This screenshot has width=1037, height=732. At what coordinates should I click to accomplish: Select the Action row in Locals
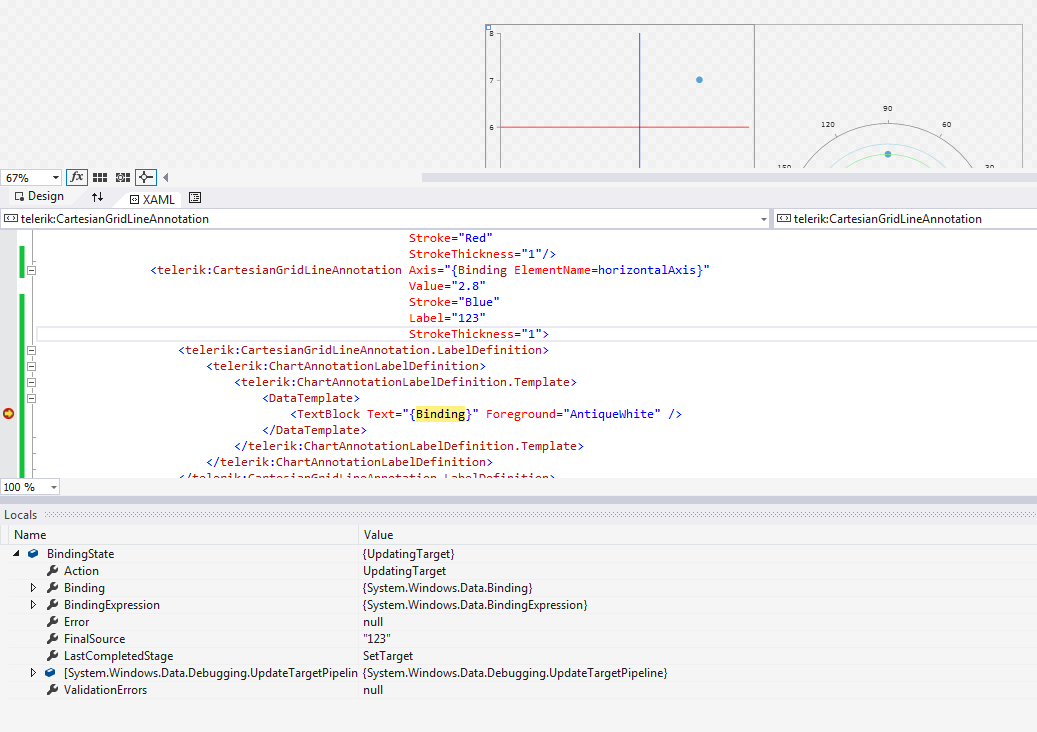518,571
